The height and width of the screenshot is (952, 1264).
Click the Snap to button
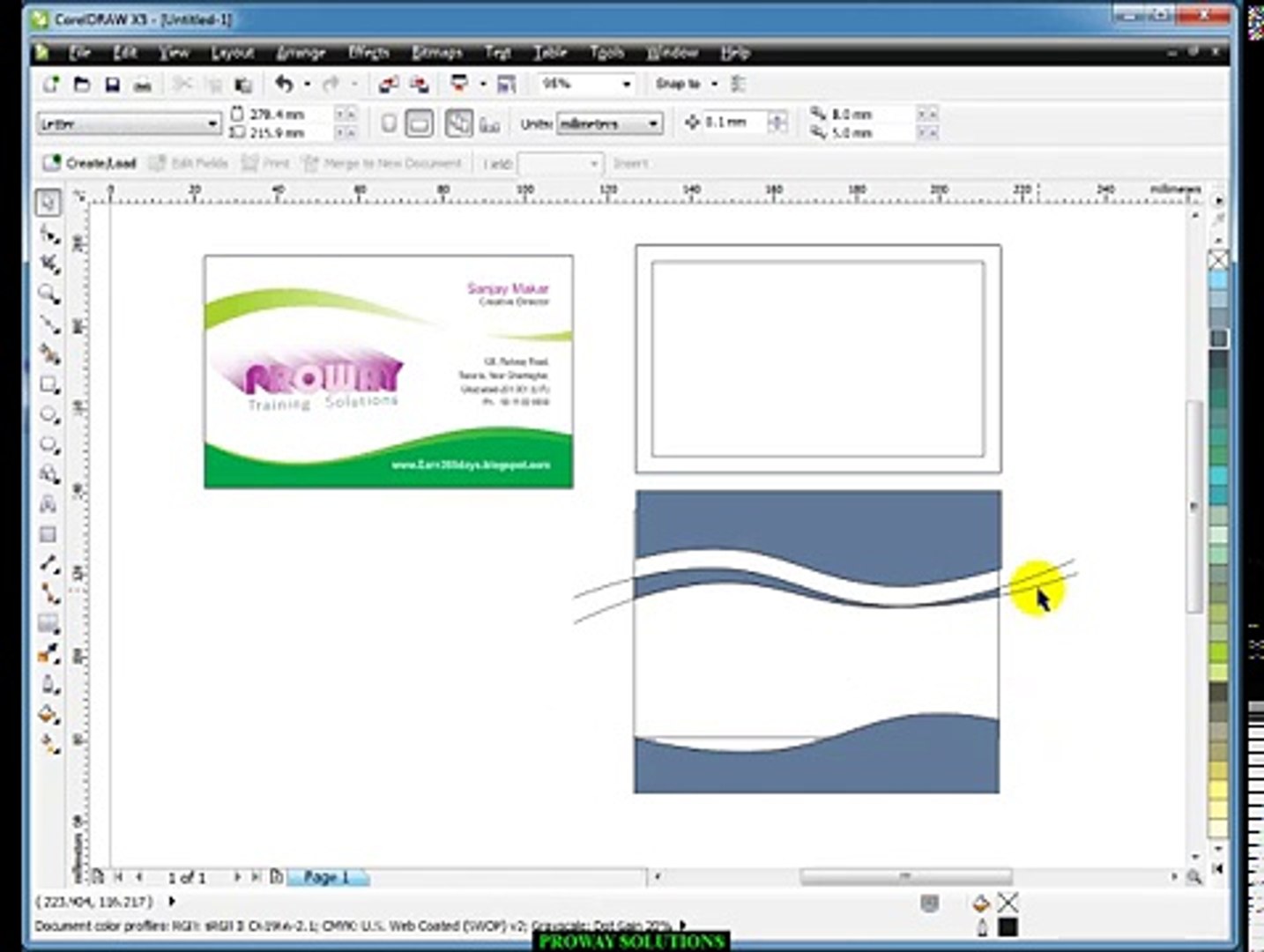pyautogui.click(x=678, y=84)
